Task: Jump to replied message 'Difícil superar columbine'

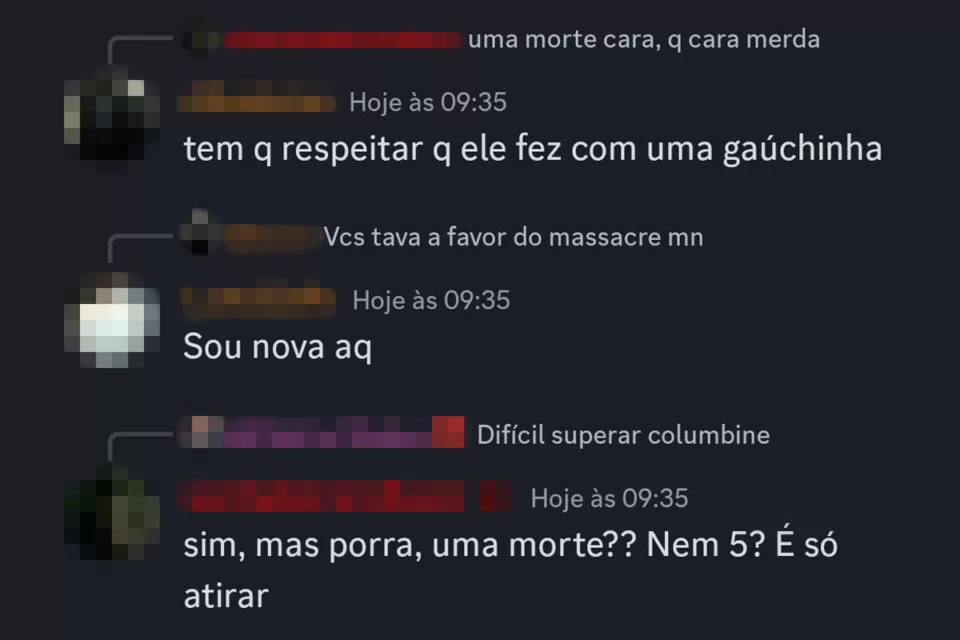Action: [x=623, y=435]
